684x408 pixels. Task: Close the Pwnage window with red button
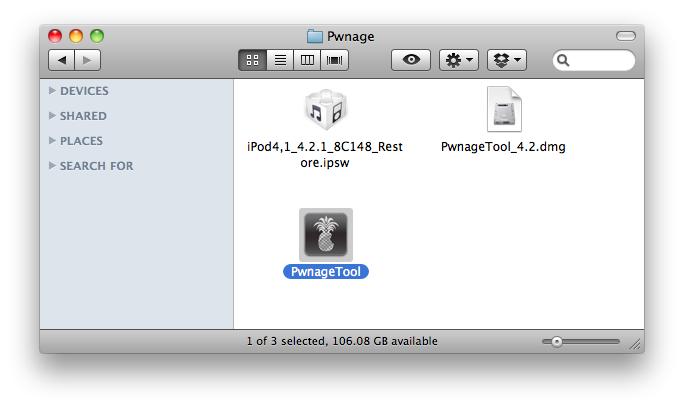pos(55,36)
